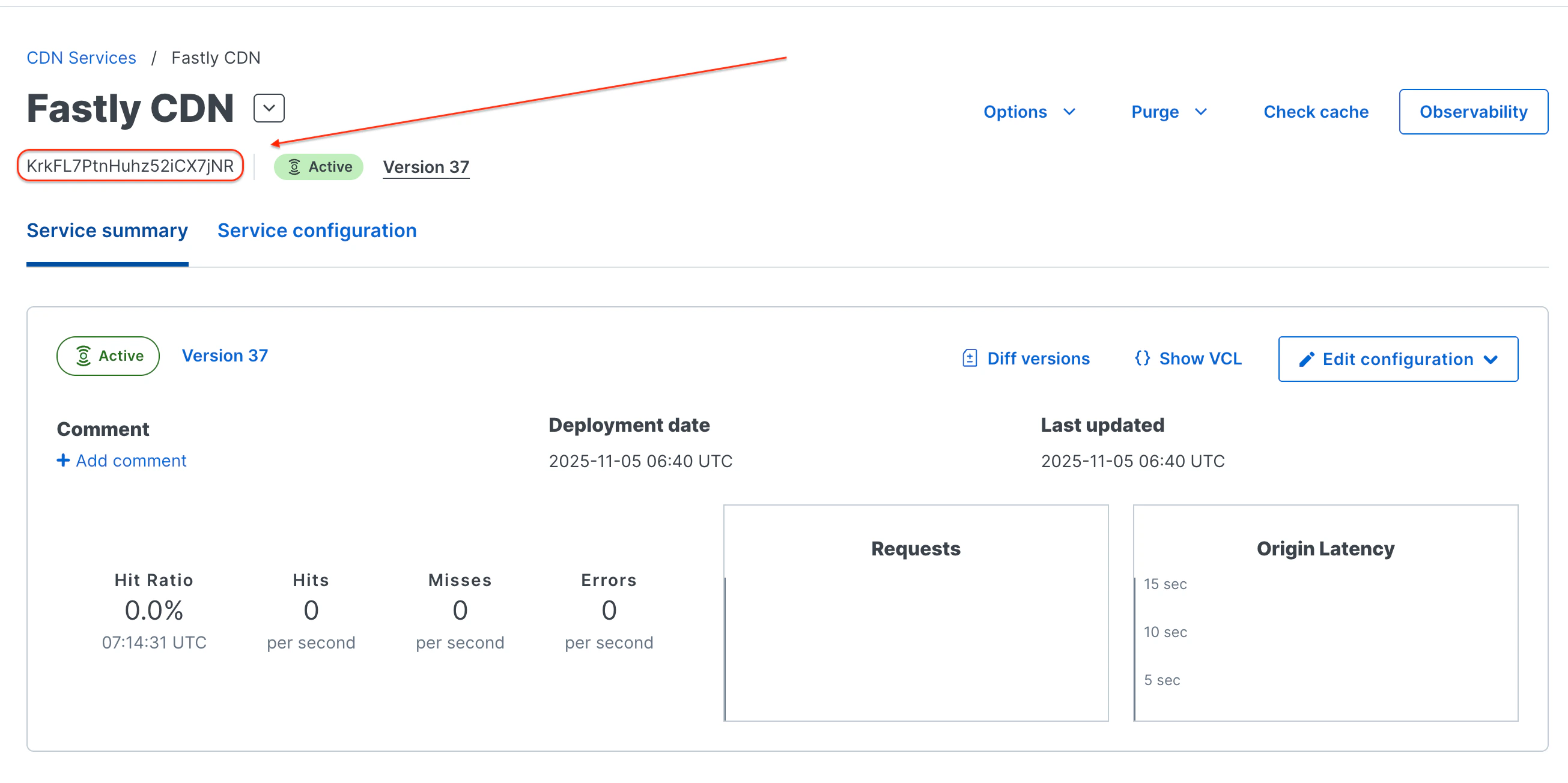Click the green Active badge in header
The image size is (1568, 783).
tap(318, 167)
